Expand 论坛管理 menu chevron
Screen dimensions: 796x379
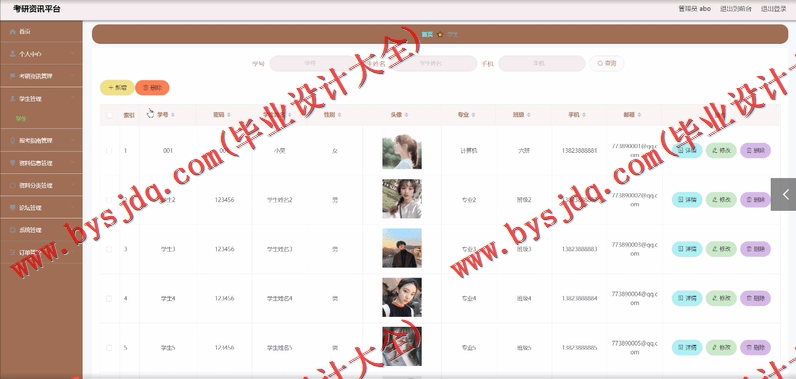tap(73, 208)
